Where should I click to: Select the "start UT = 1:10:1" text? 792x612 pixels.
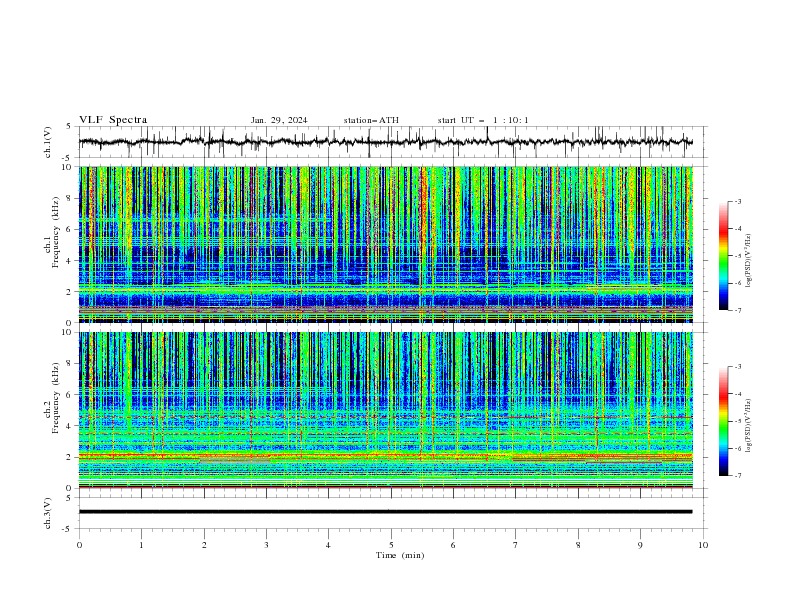[483, 120]
